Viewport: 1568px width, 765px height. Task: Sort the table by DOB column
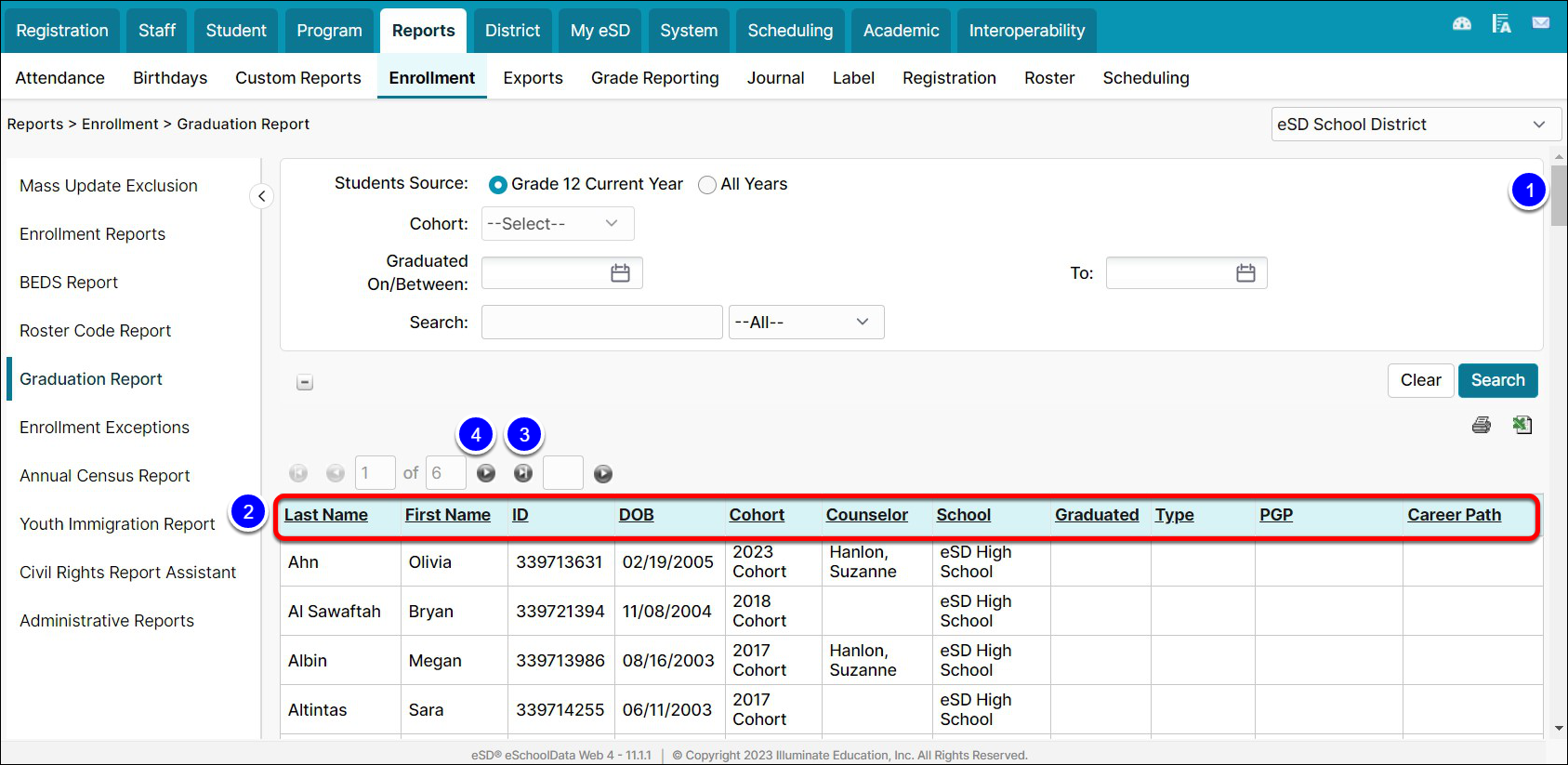click(637, 515)
